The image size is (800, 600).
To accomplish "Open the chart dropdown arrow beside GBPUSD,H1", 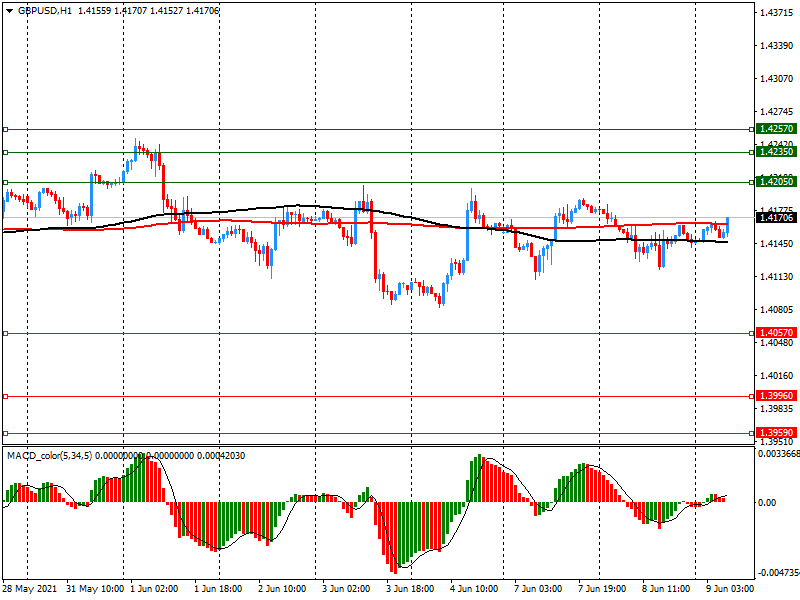I will [9, 10].
